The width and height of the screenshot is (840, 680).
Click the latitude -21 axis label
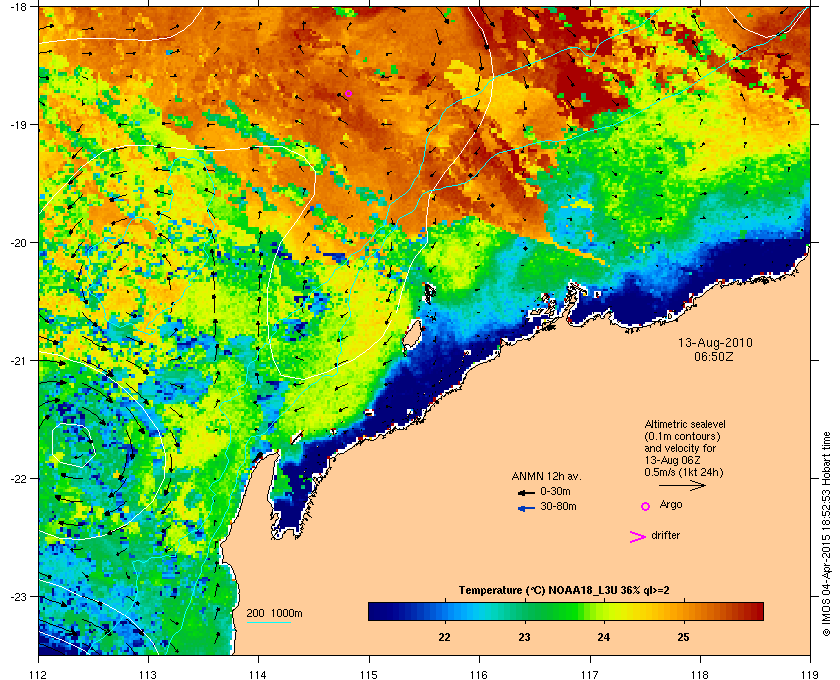19,361
